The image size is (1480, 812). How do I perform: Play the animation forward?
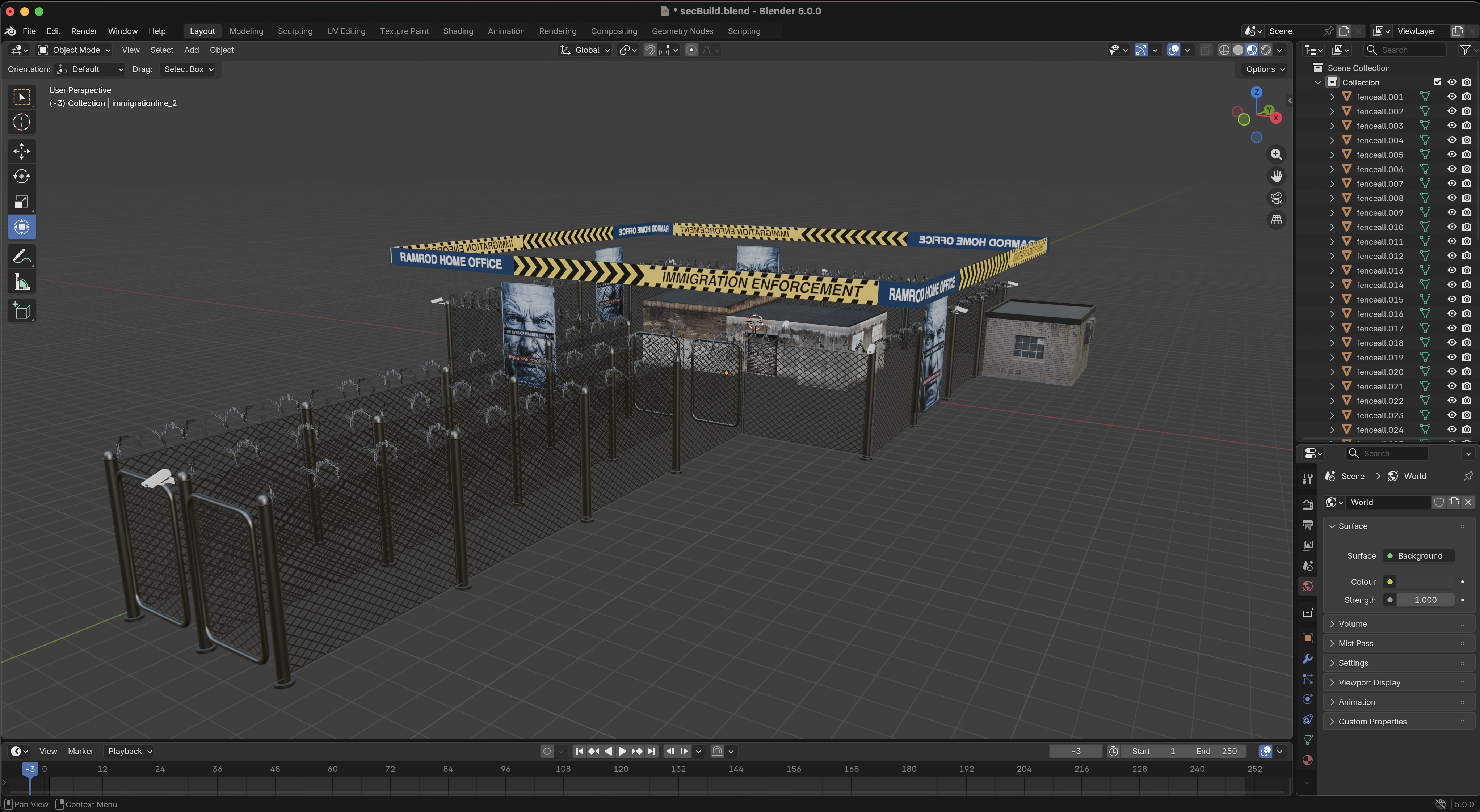(622, 751)
